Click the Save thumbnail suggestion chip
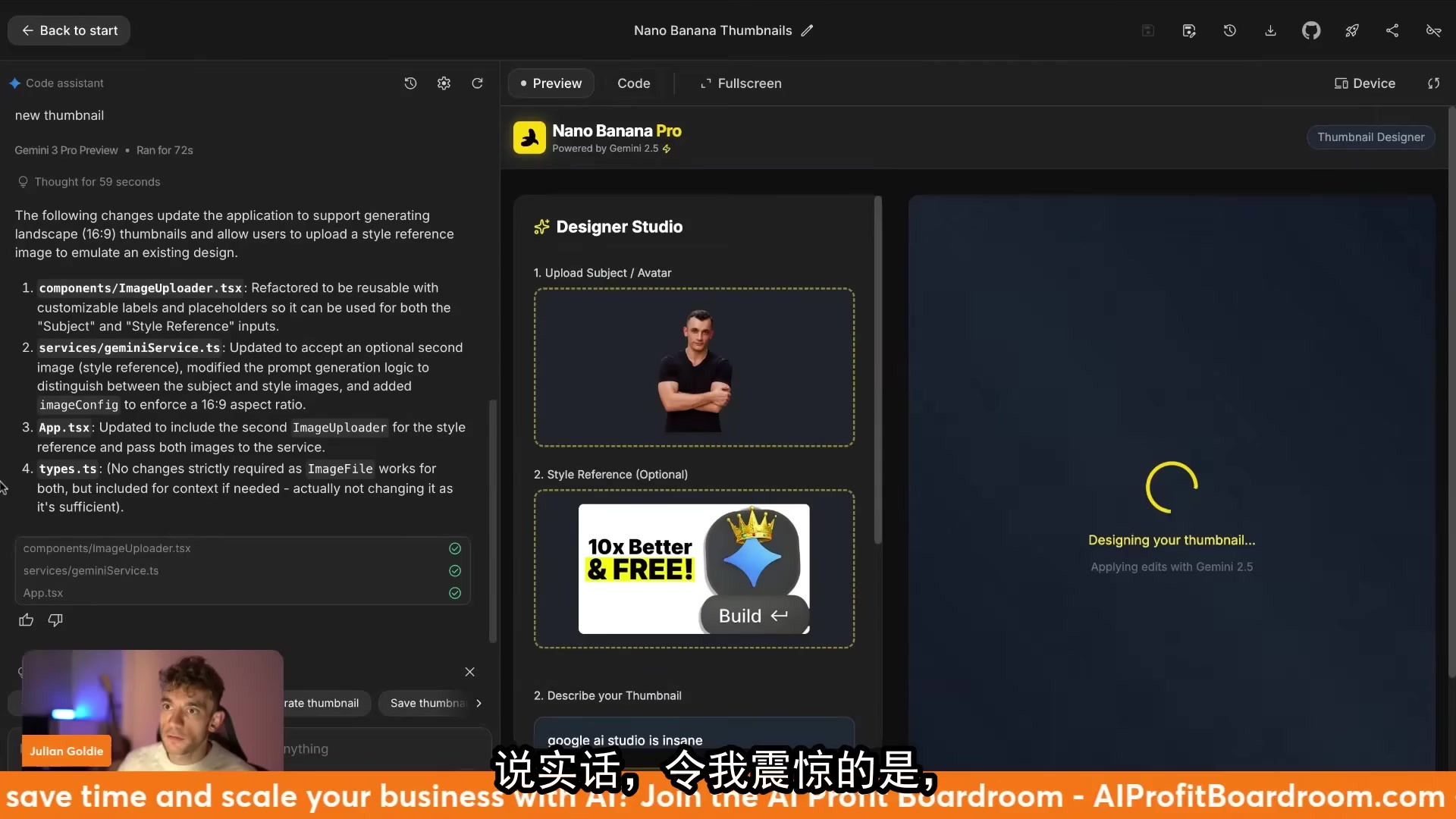This screenshot has width=1456, height=819. click(427, 703)
